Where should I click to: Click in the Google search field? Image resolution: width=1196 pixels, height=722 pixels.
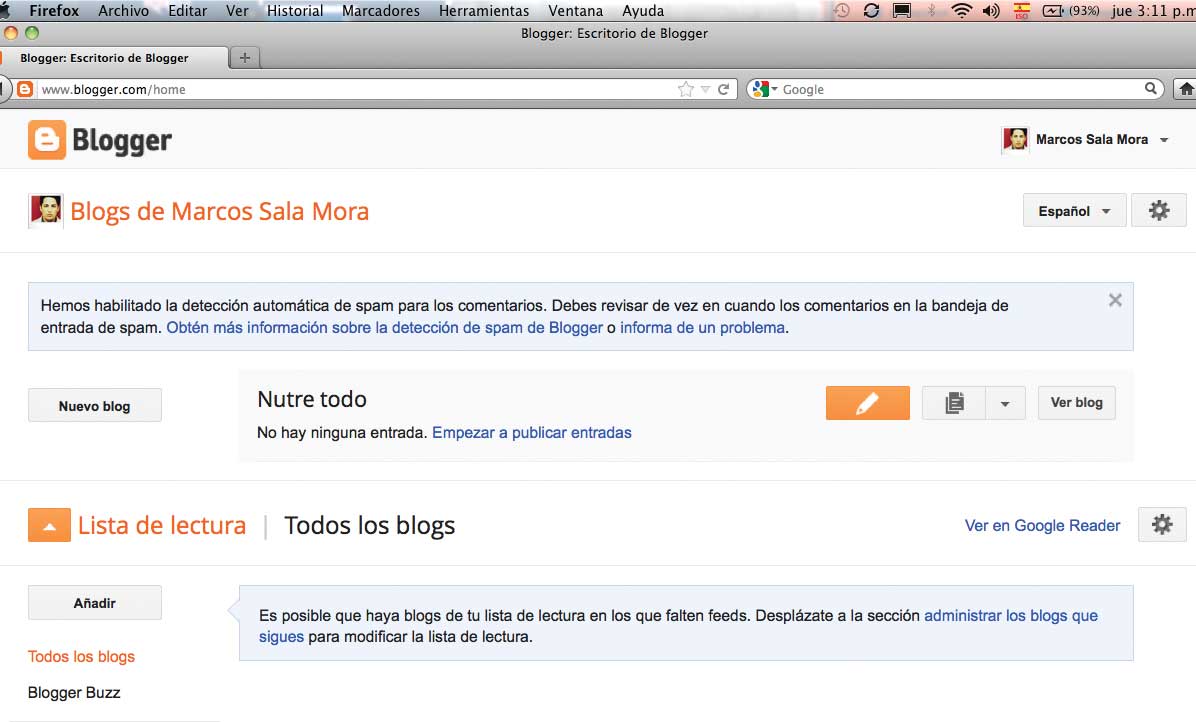pos(960,89)
